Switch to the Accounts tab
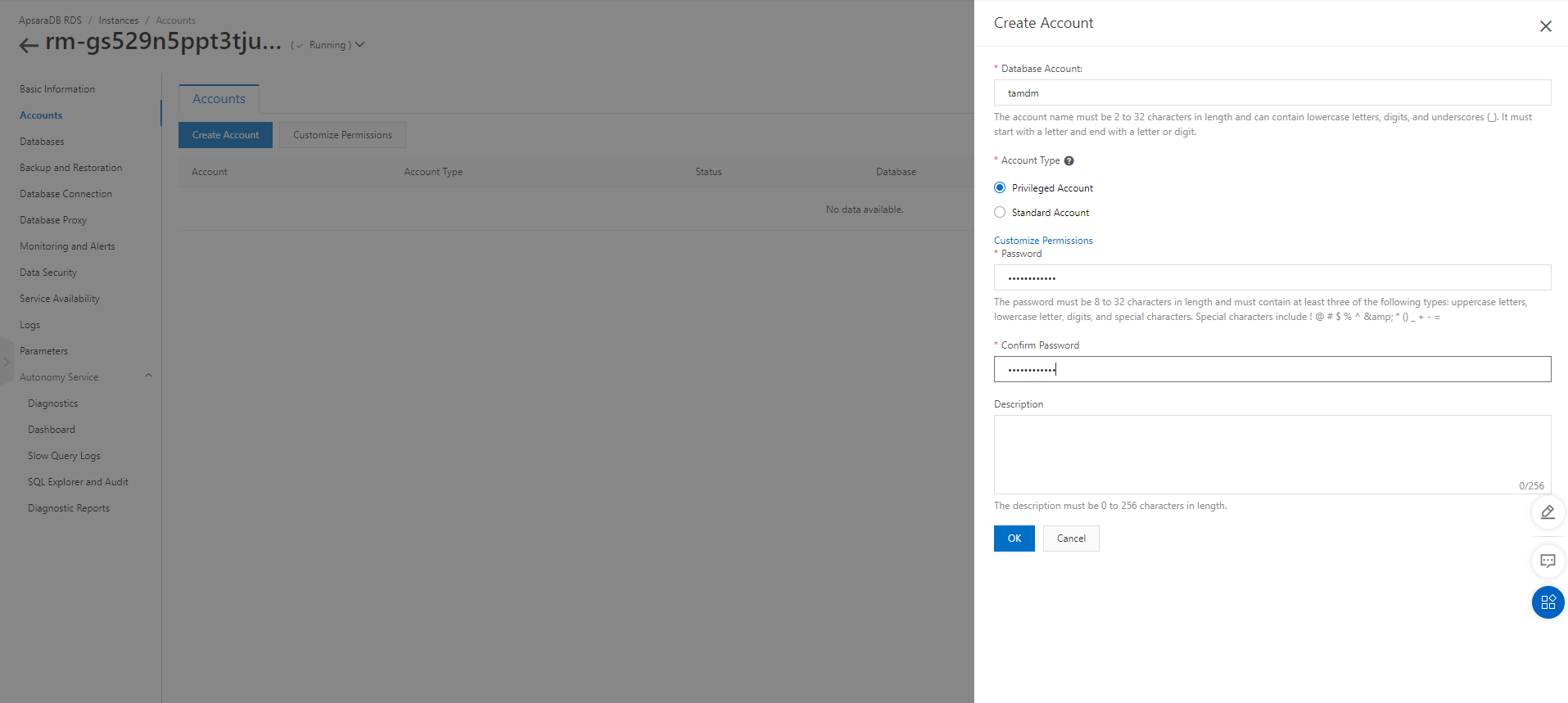1568x703 pixels. click(219, 99)
